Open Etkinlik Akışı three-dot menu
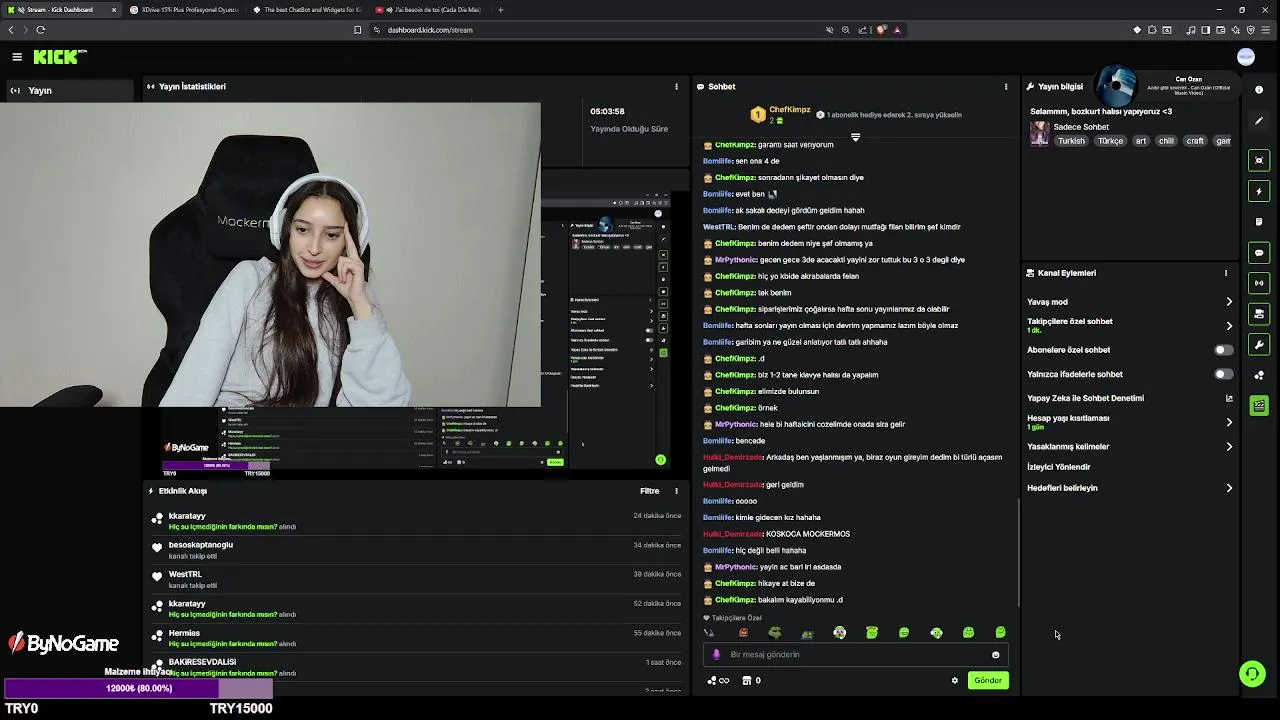The image size is (1280, 720). [676, 491]
